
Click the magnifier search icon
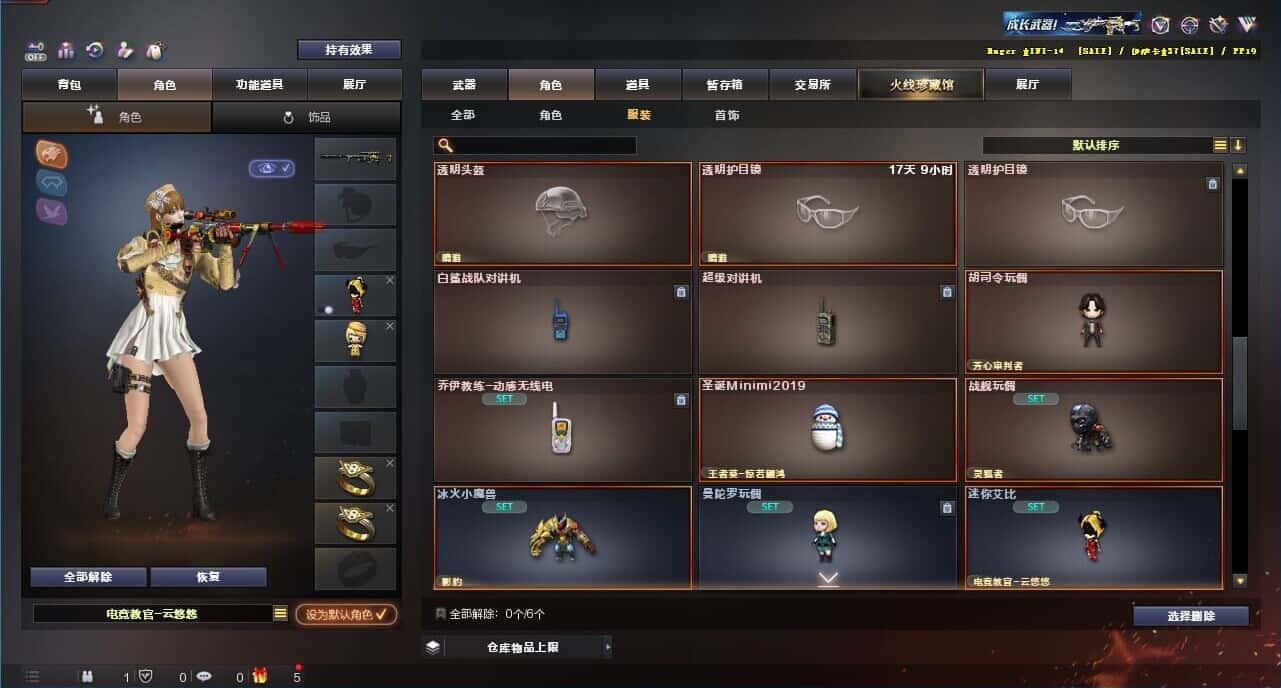pyautogui.click(x=445, y=145)
